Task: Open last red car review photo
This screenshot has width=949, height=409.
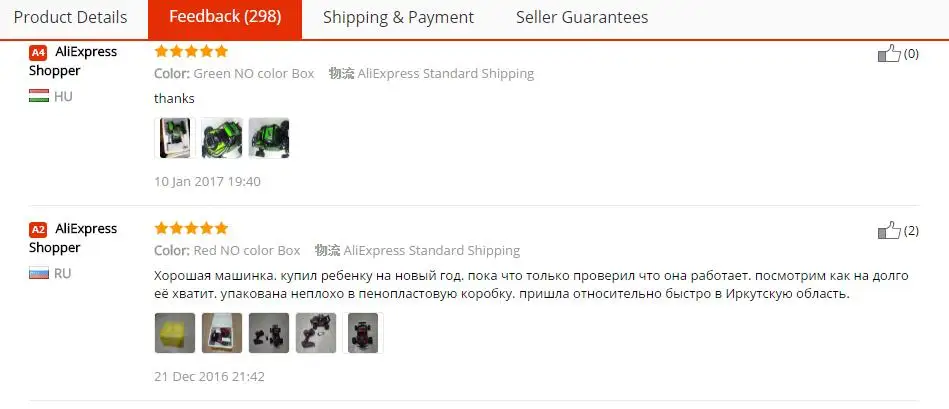Action: tap(363, 333)
